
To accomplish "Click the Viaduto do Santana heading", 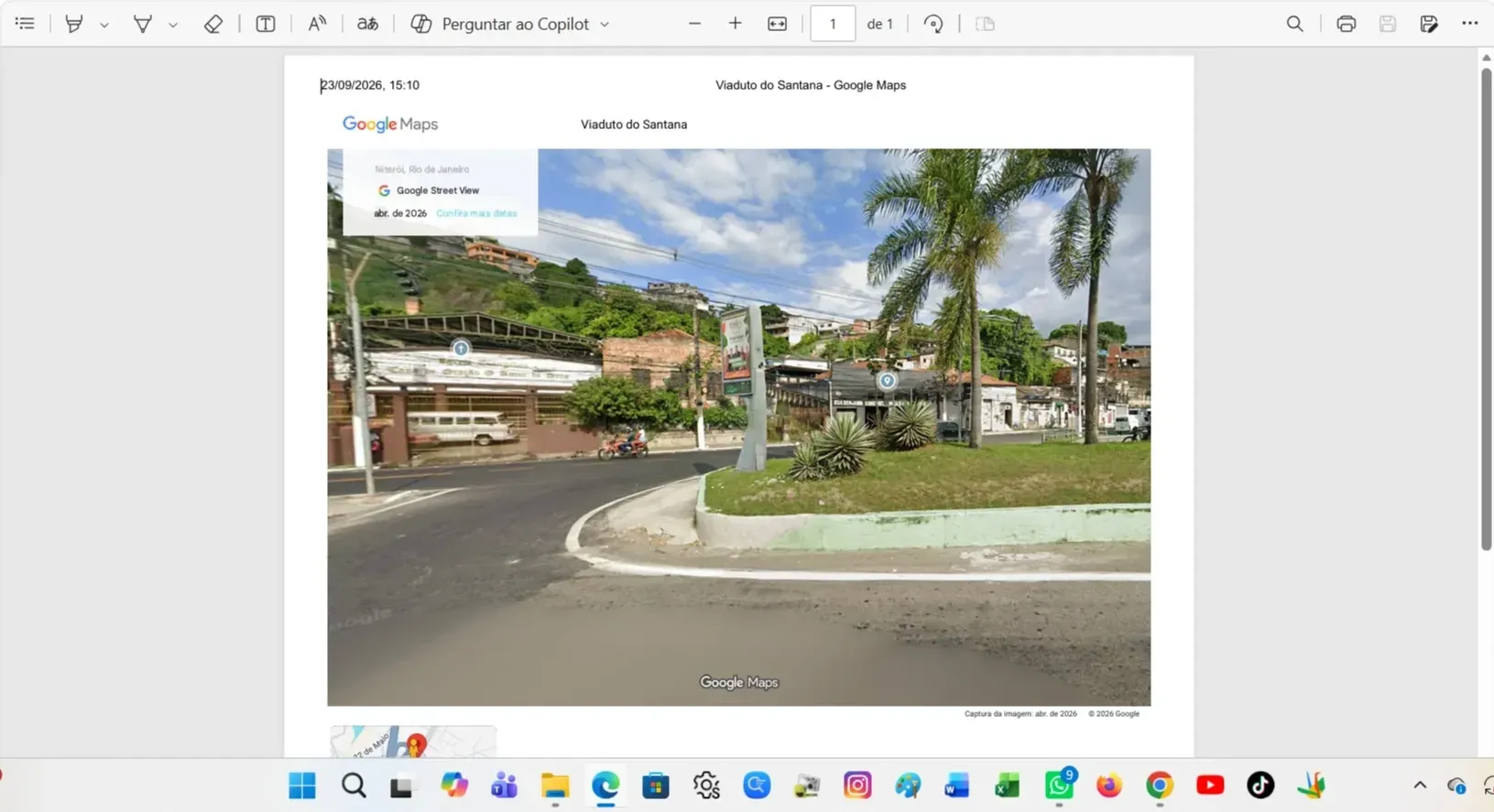I will pos(634,125).
